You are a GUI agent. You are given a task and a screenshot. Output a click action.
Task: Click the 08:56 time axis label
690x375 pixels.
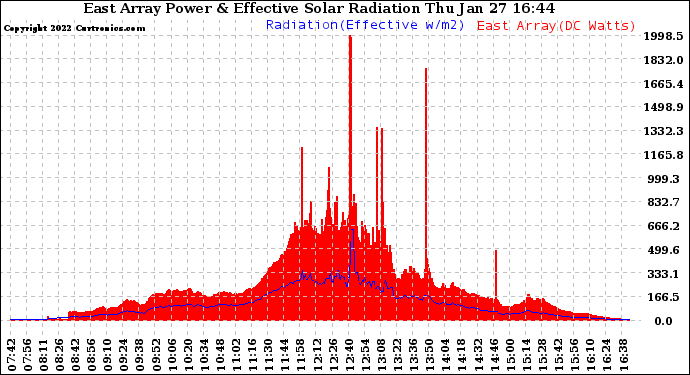92,355
